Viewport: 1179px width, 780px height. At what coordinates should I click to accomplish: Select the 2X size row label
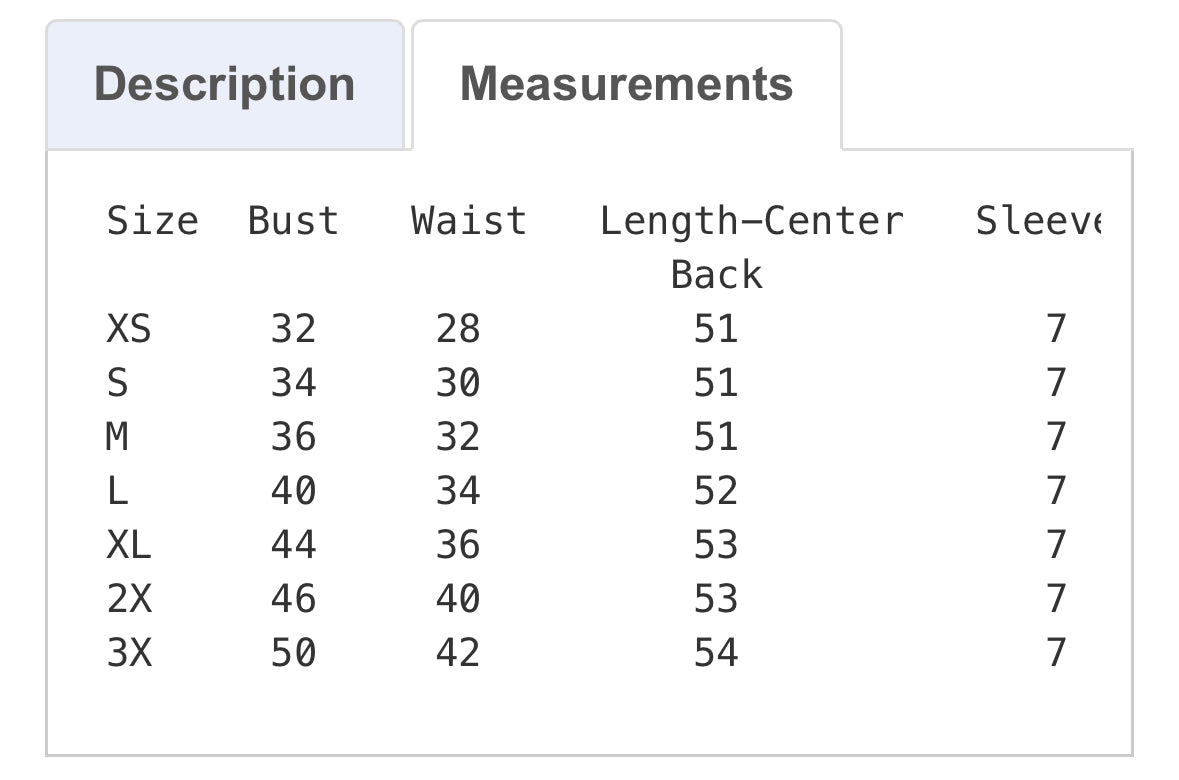129,599
